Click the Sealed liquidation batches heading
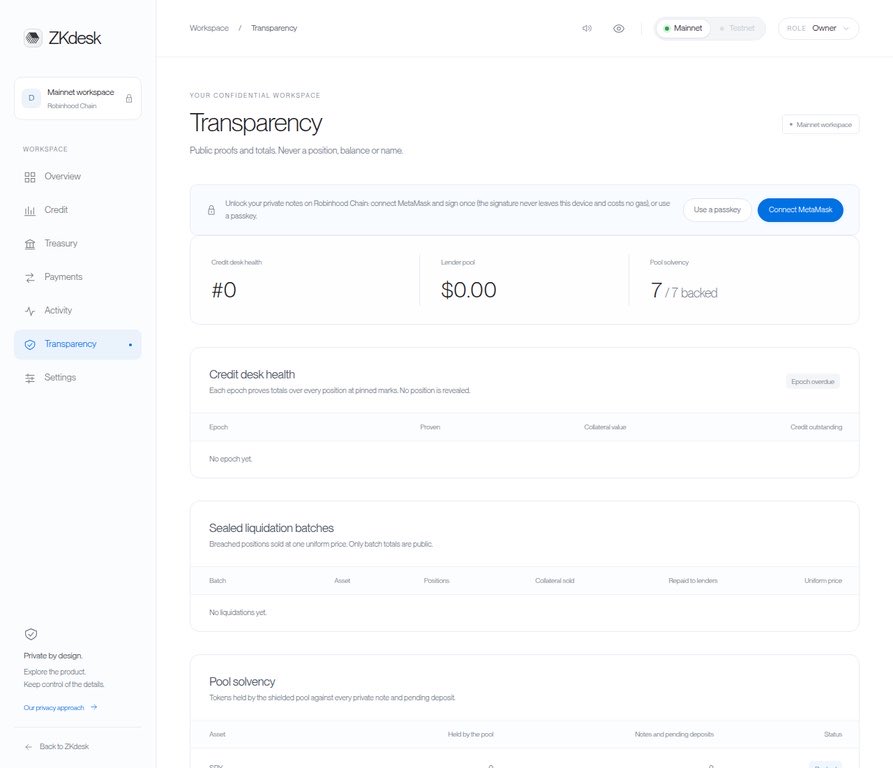This screenshot has height=768, width=893. click(271, 528)
